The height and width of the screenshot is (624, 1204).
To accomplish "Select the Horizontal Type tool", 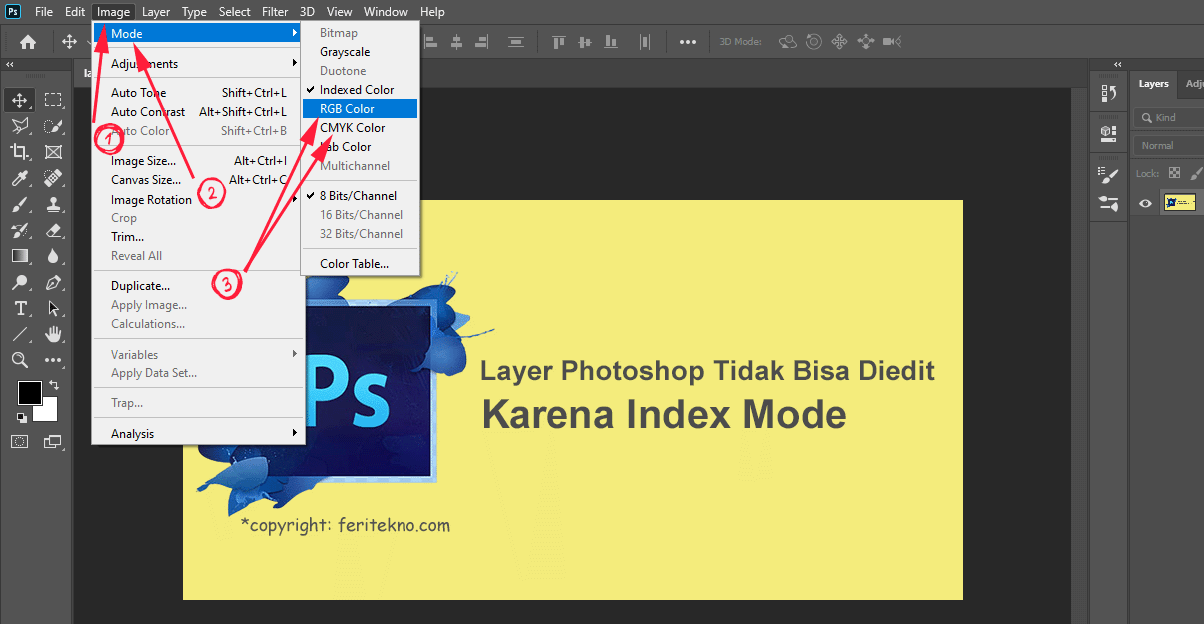I will [19, 308].
